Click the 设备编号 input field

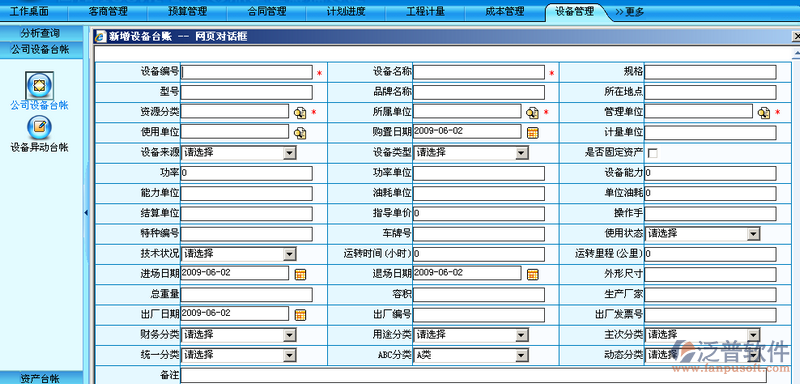(246, 72)
